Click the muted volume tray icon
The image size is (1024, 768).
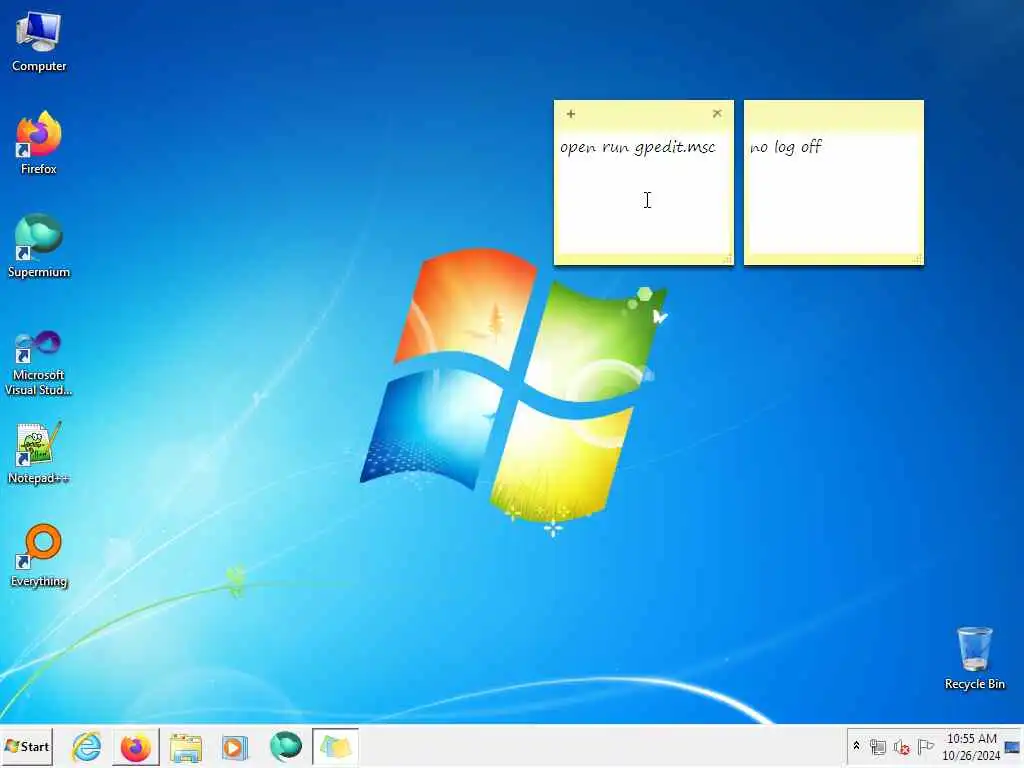tap(902, 746)
